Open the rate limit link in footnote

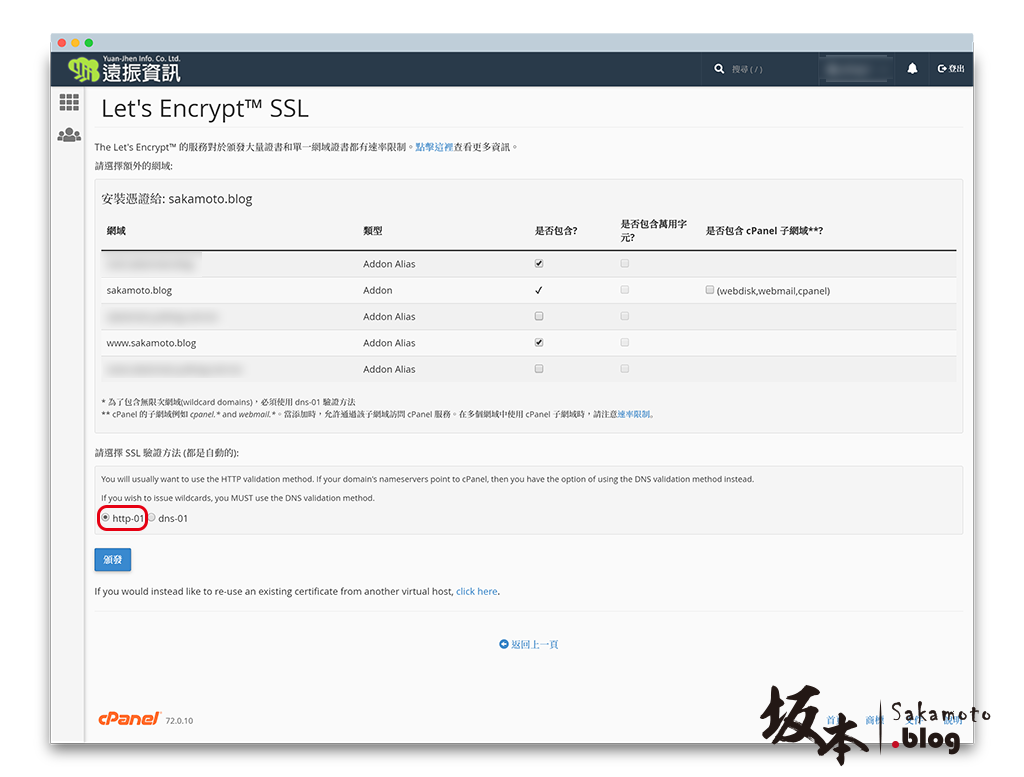634,414
